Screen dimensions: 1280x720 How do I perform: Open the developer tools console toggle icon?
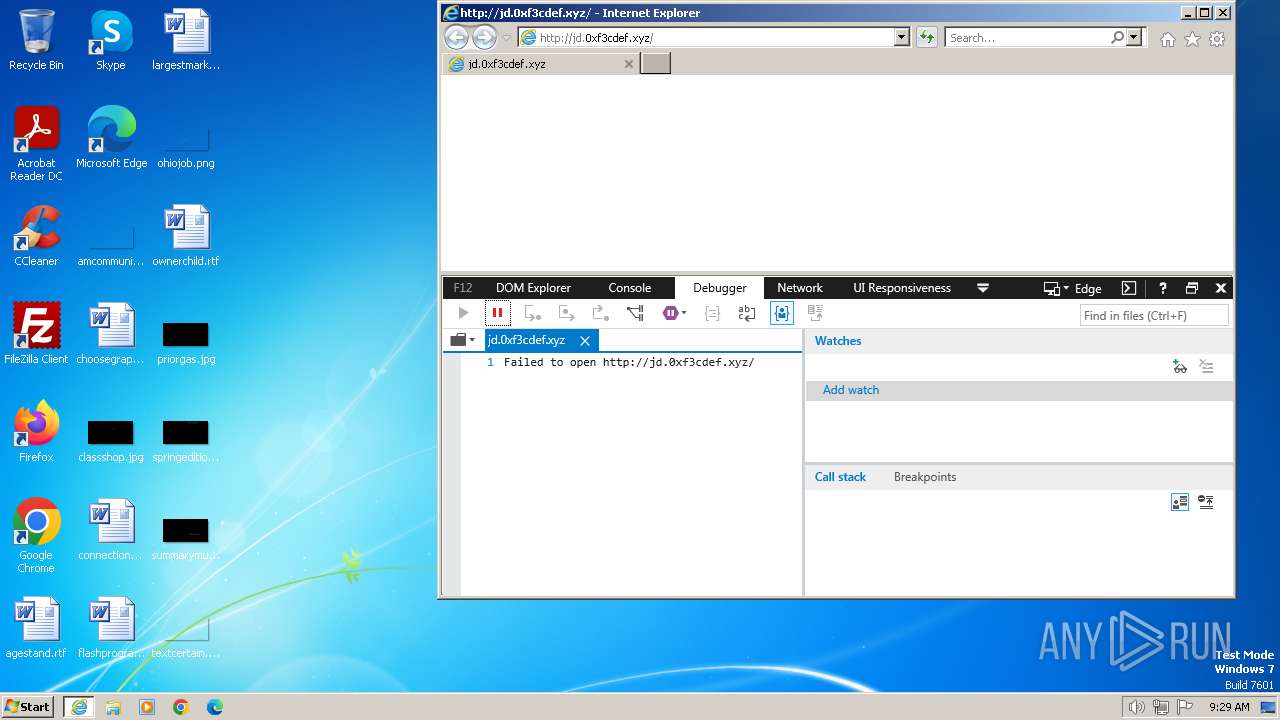[x=1129, y=288]
